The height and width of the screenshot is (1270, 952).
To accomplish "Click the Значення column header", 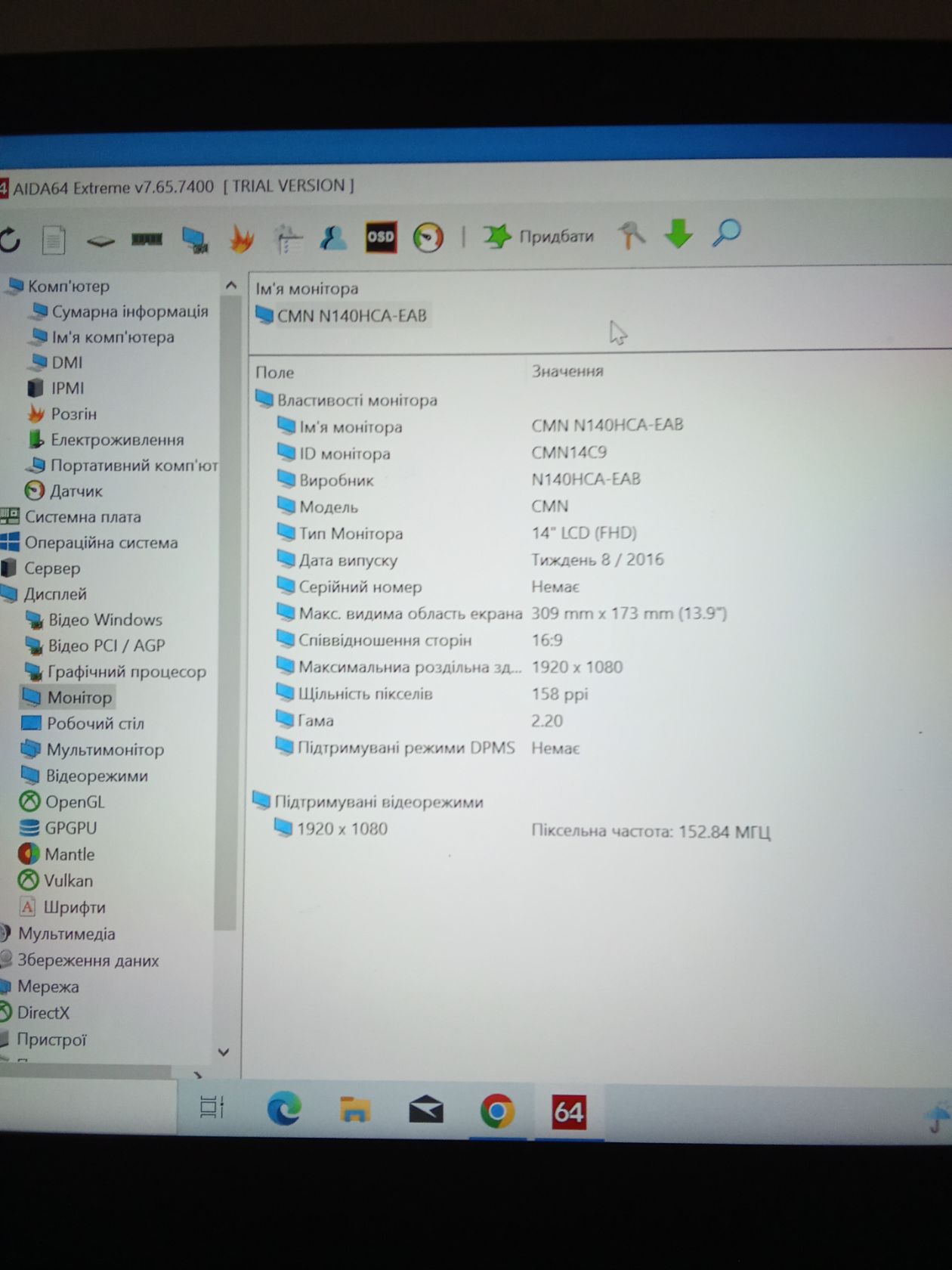I will pyautogui.click(x=567, y=371).
